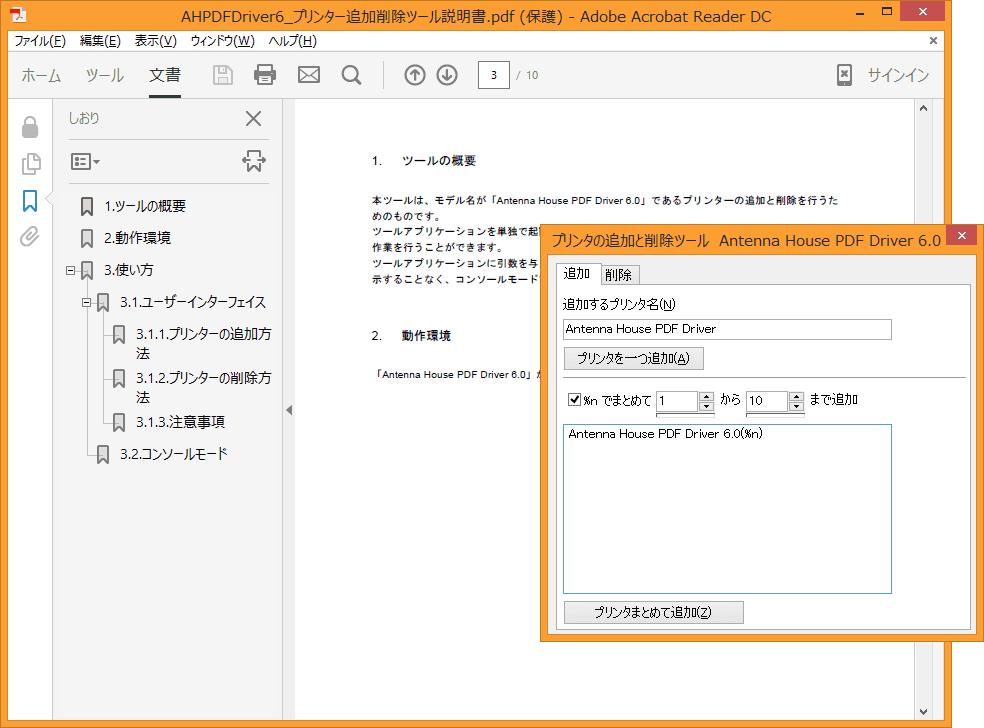The image size is (984, 728).
Task: Click the print icon in toolbar
Action: (265, 75)
